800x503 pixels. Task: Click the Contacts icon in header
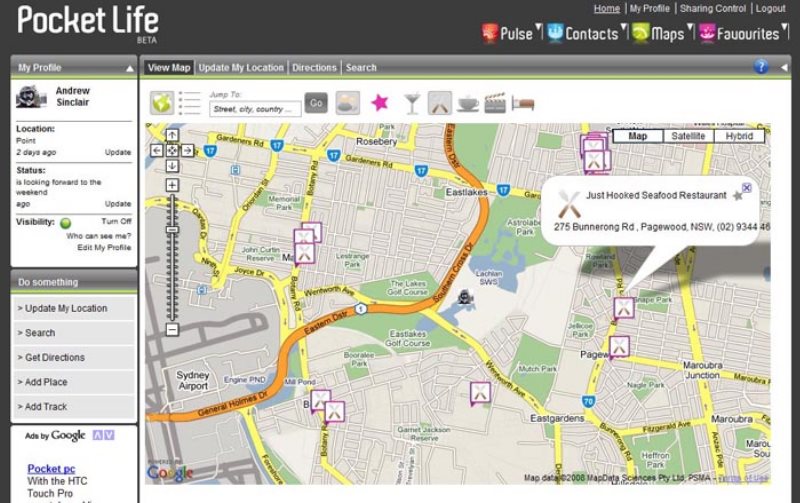point(555,33)
